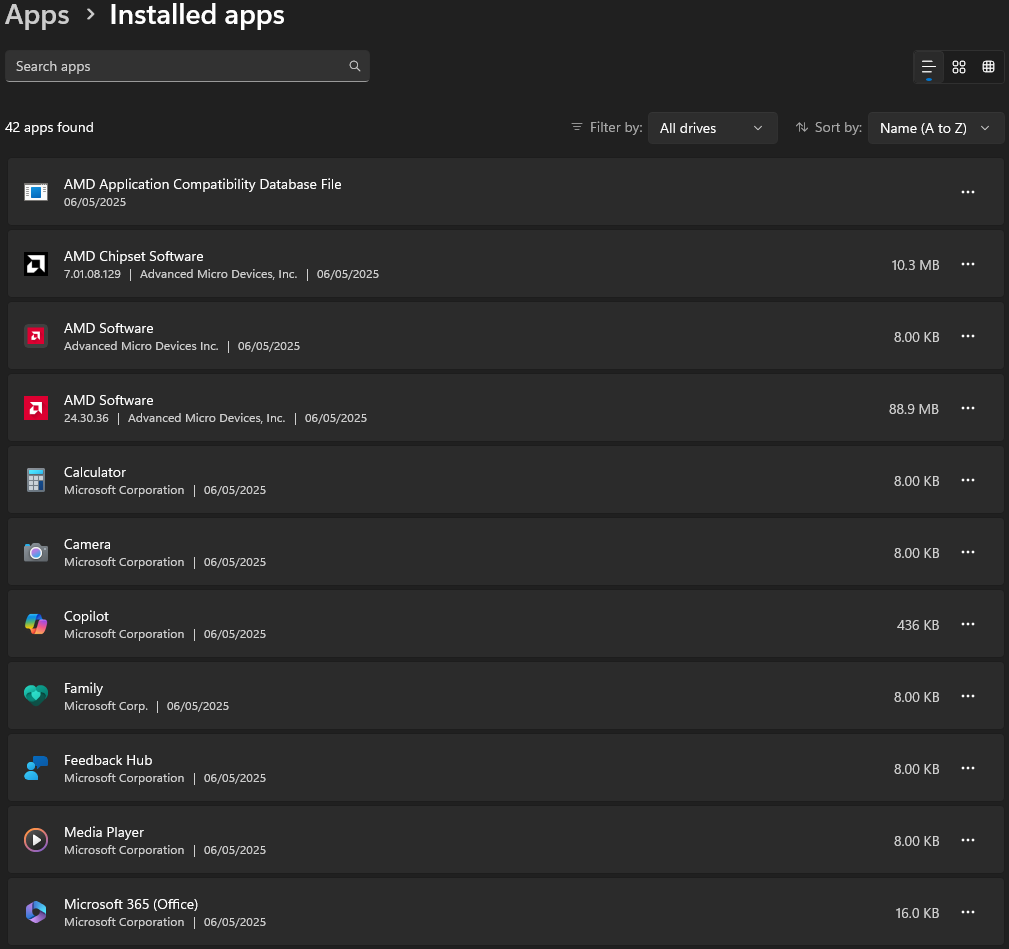This screenshot has width=1009, height=949.
Task: Open more options for AMD Application Compatibility Database File
Action: [968, 192]
